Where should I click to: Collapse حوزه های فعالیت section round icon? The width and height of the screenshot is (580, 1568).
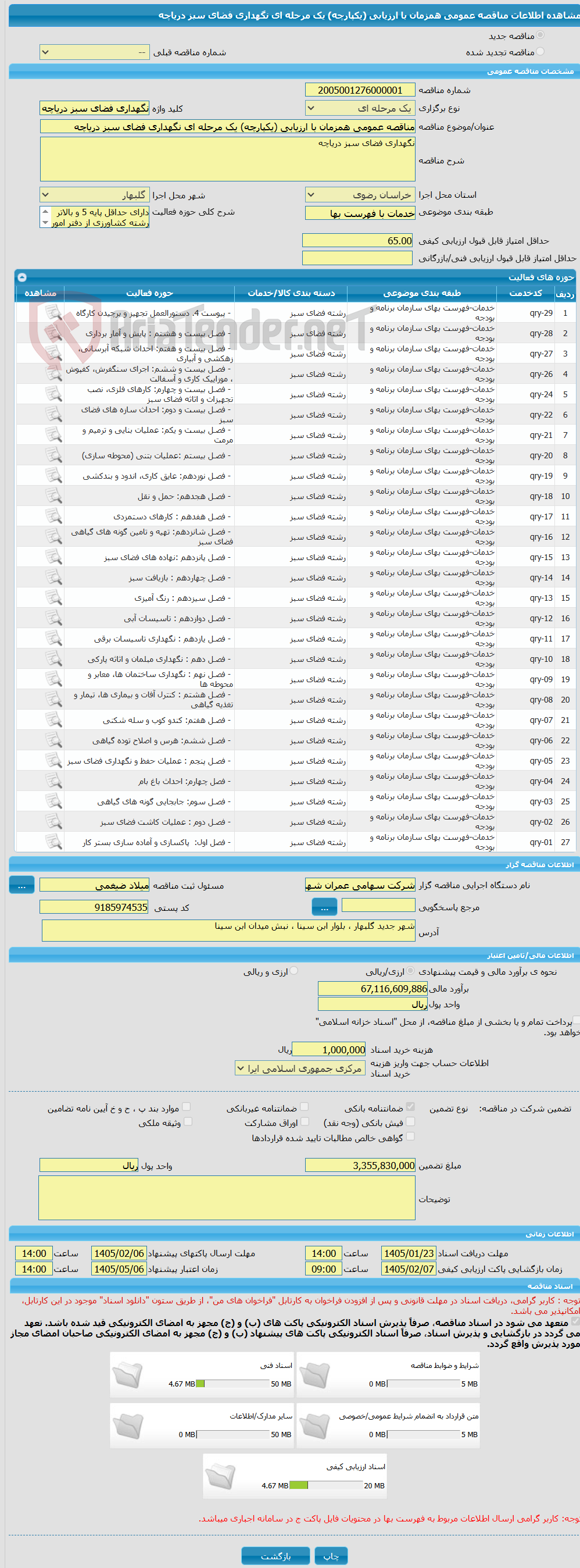[22, 277]
